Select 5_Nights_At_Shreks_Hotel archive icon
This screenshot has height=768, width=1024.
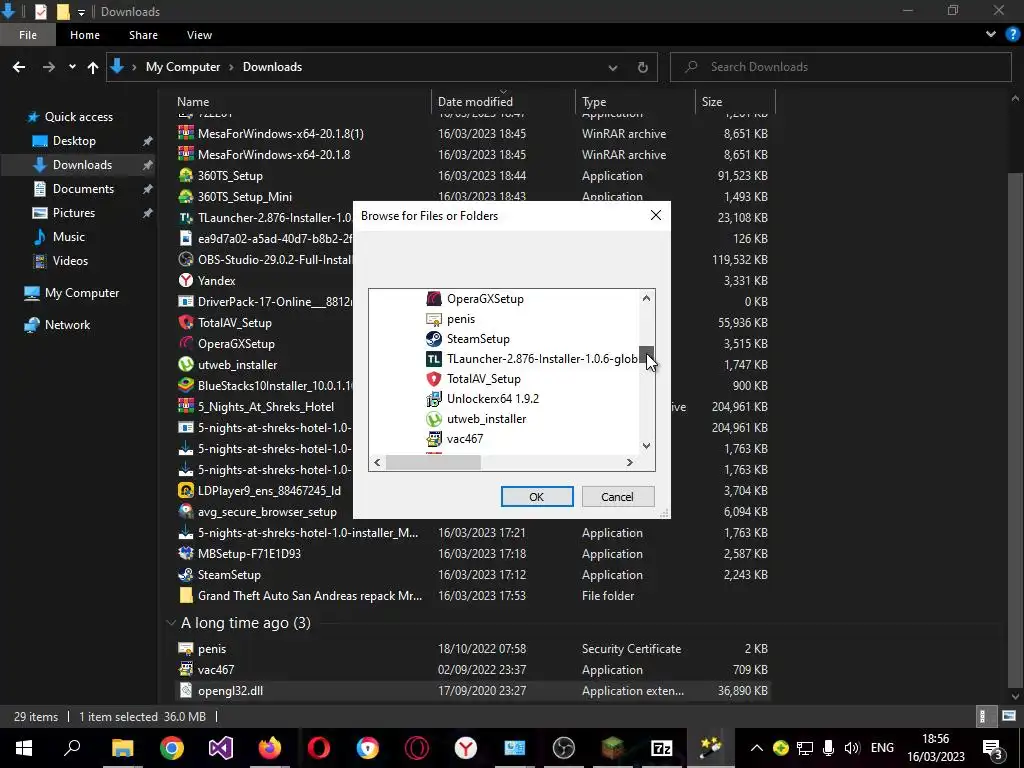186,407
